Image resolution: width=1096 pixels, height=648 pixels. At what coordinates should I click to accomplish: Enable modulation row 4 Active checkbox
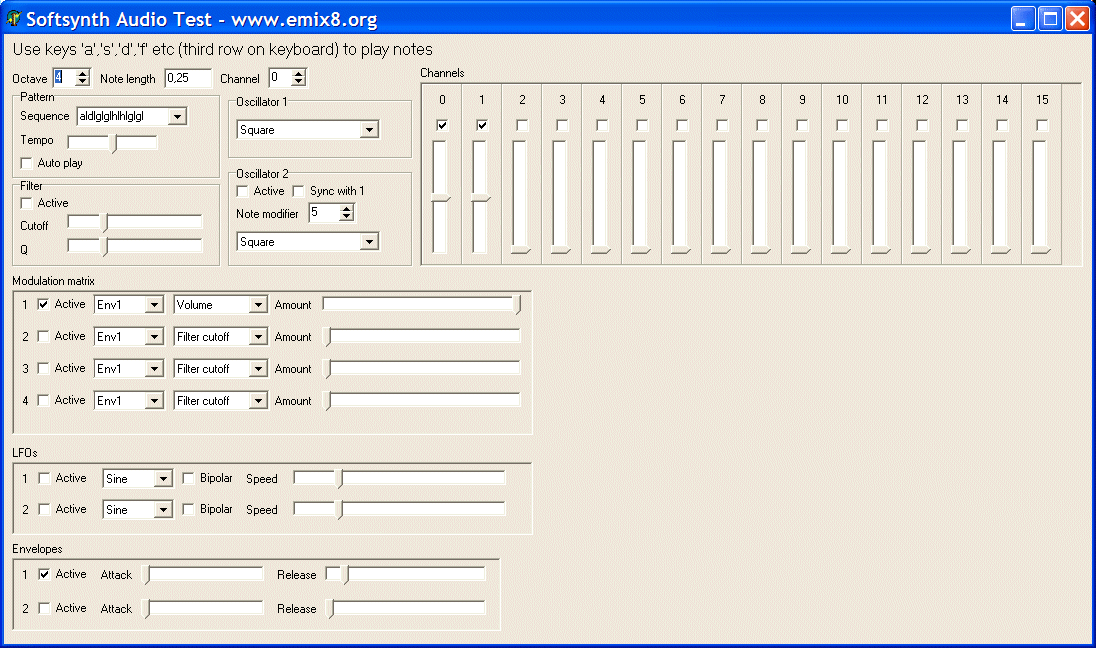point(43,400)
